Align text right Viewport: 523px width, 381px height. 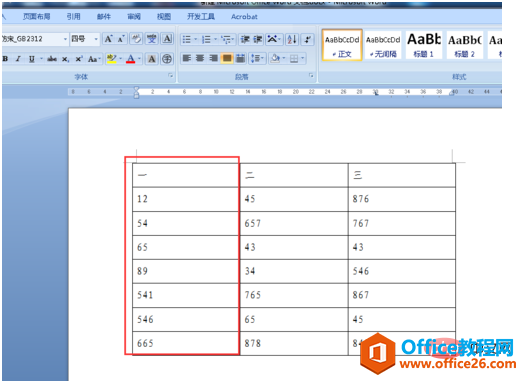[x=213, y=59]
